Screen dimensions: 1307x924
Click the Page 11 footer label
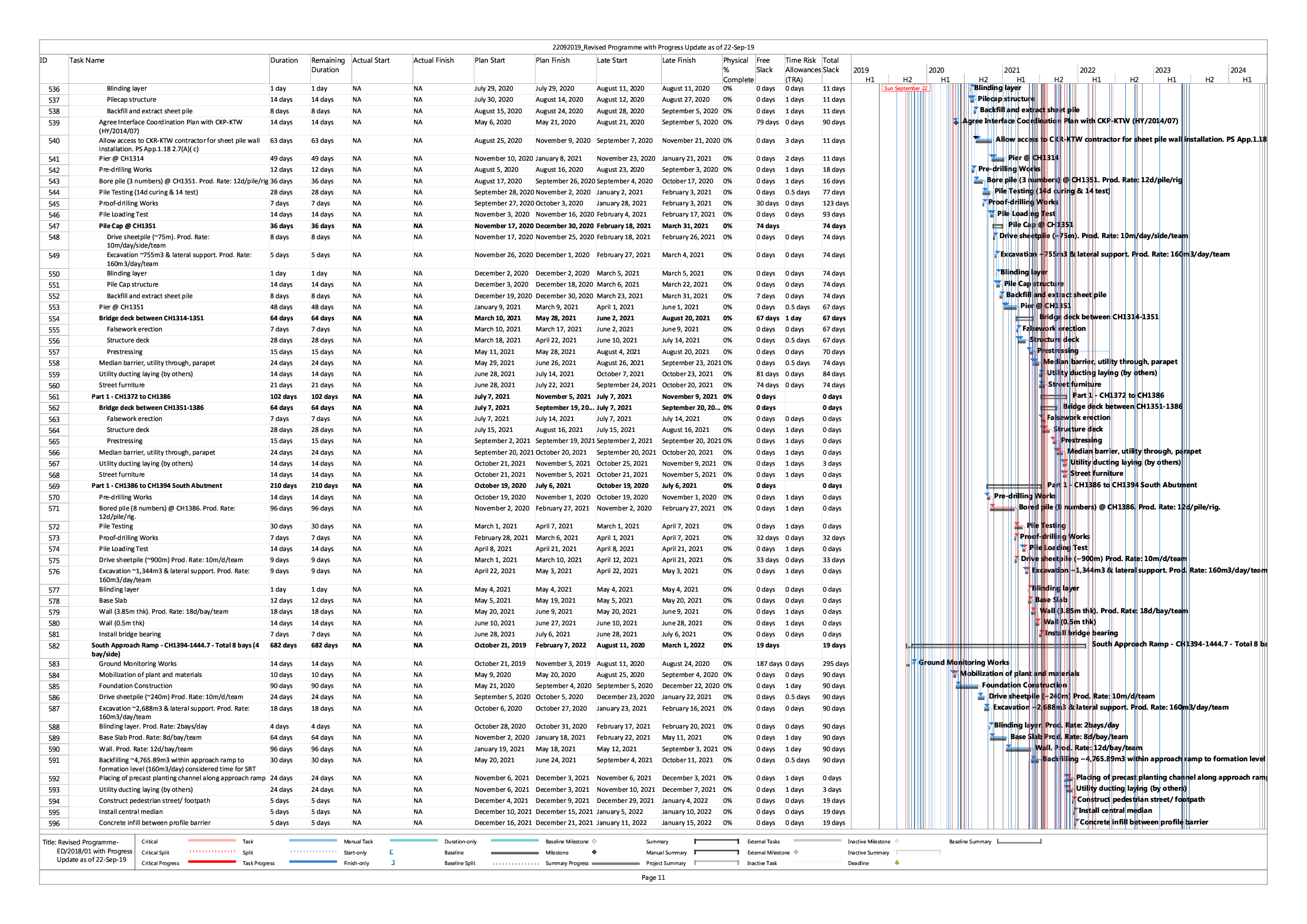[653, 877]
